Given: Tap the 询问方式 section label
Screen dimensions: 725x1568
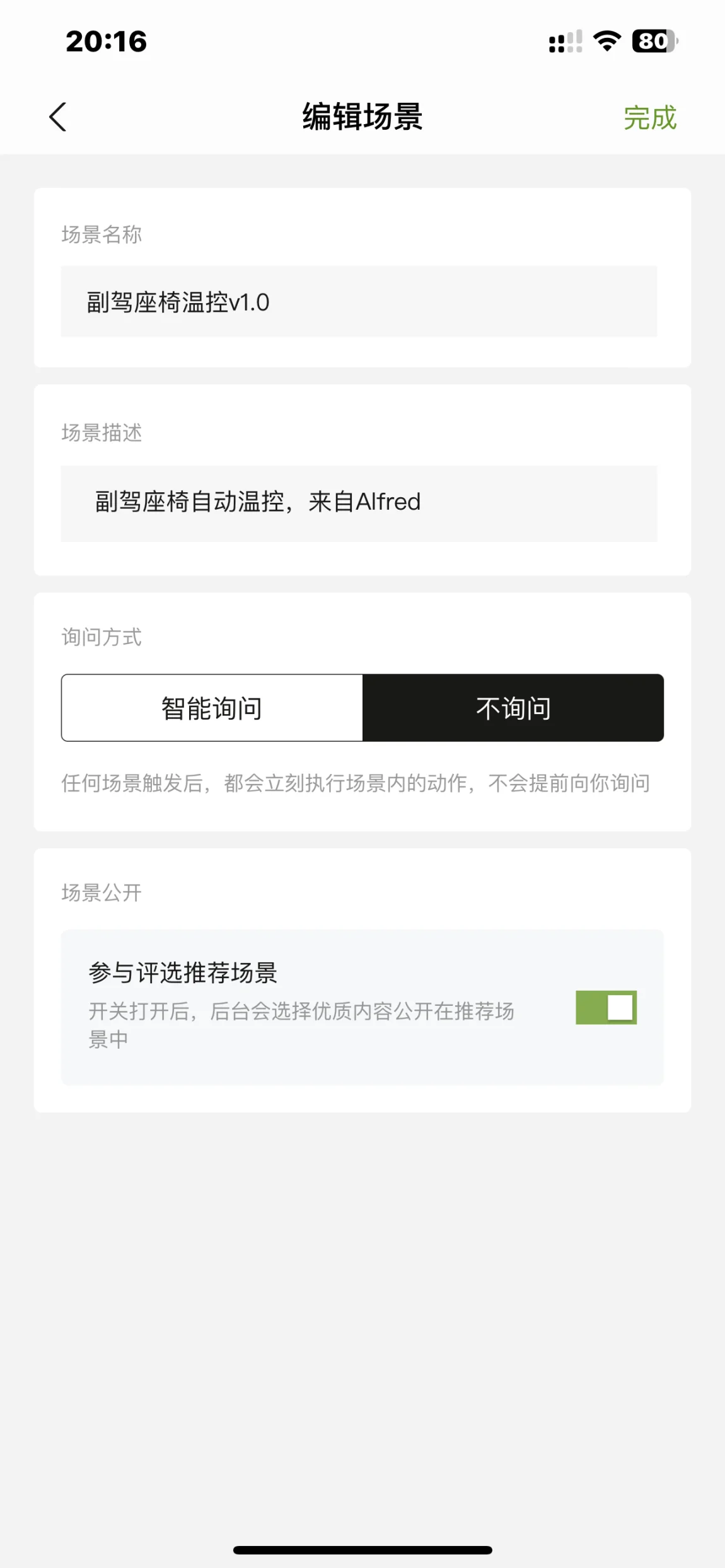Looking at the screenshot, I should [101, 637].
